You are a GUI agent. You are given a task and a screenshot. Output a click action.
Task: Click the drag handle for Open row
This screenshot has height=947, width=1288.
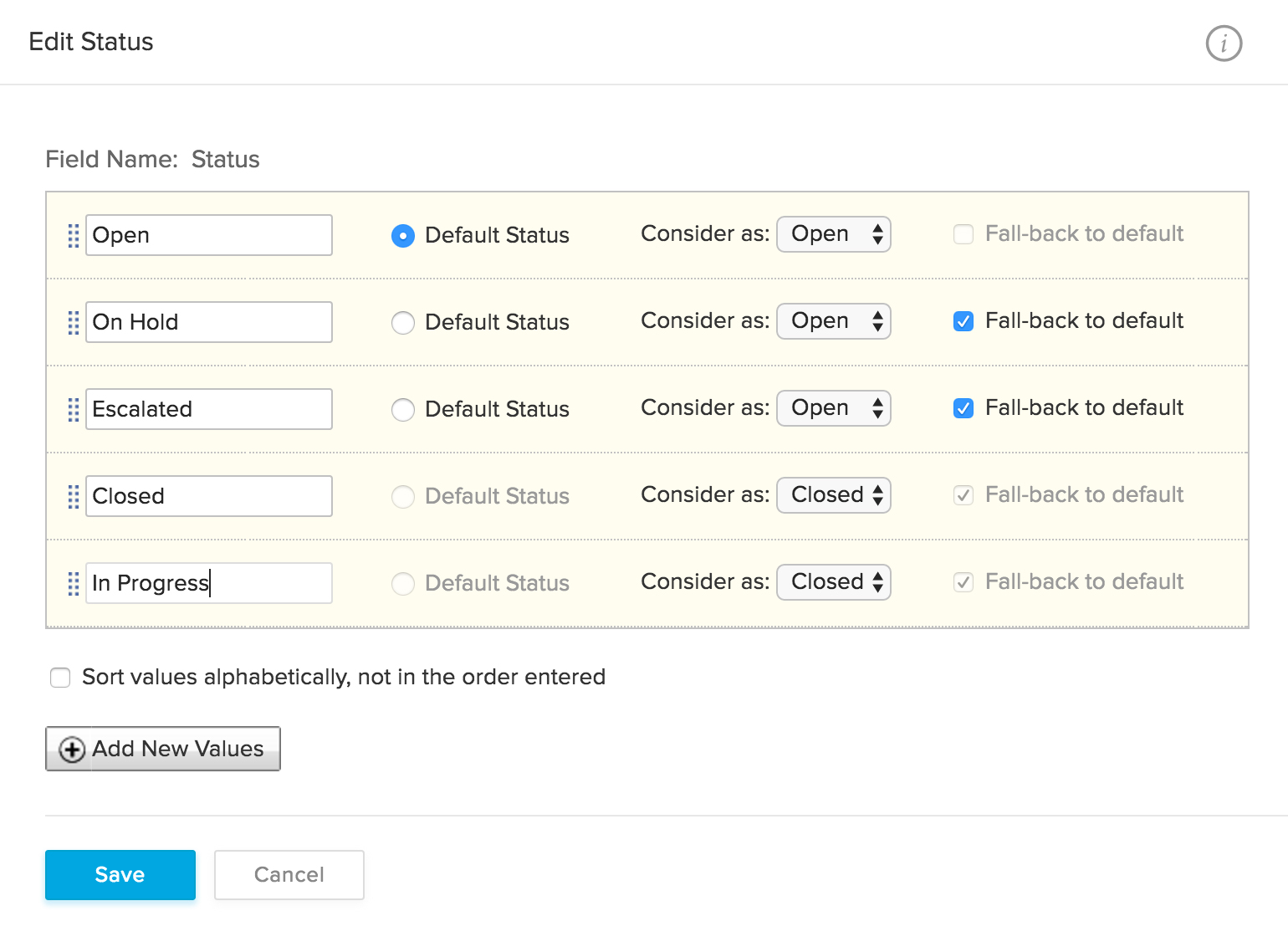coord(74,236)
